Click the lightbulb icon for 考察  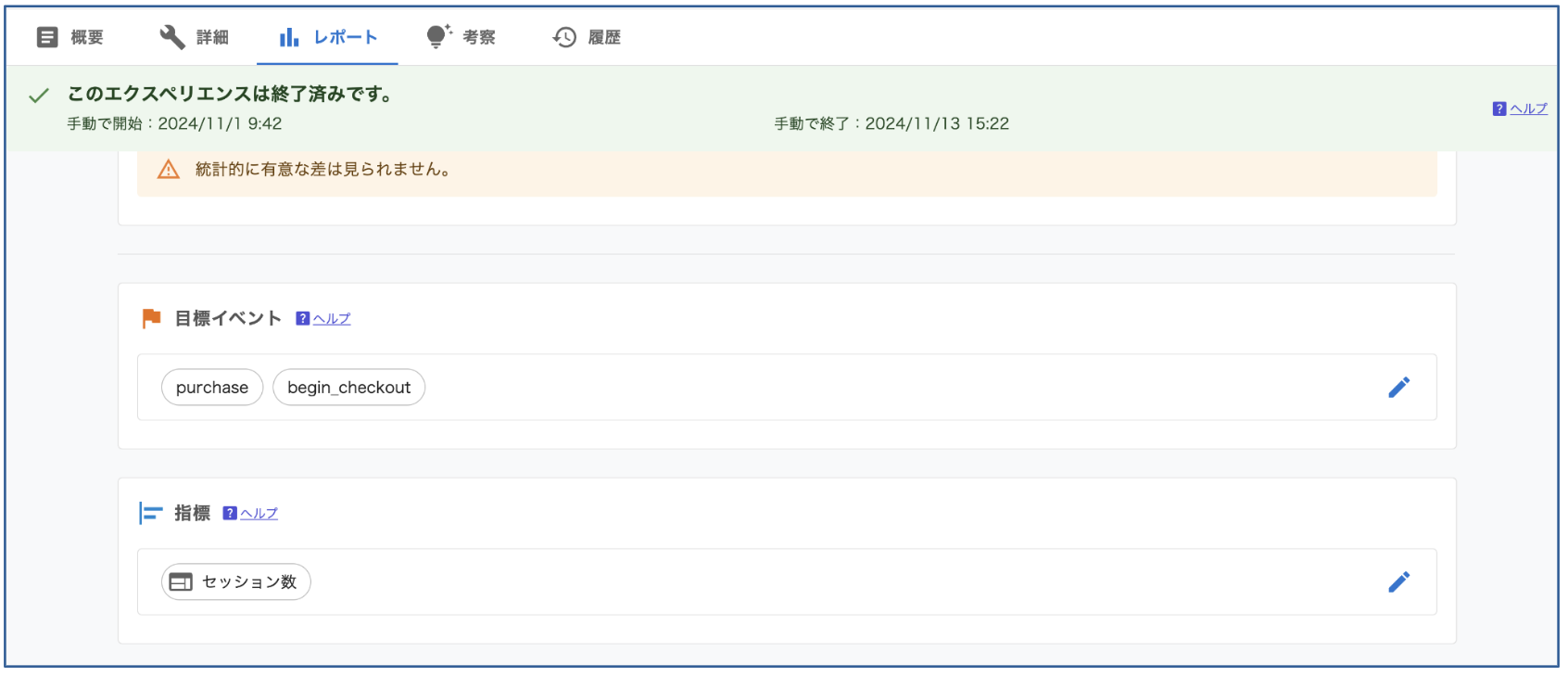pyautogui.click(x=437, y=37)
